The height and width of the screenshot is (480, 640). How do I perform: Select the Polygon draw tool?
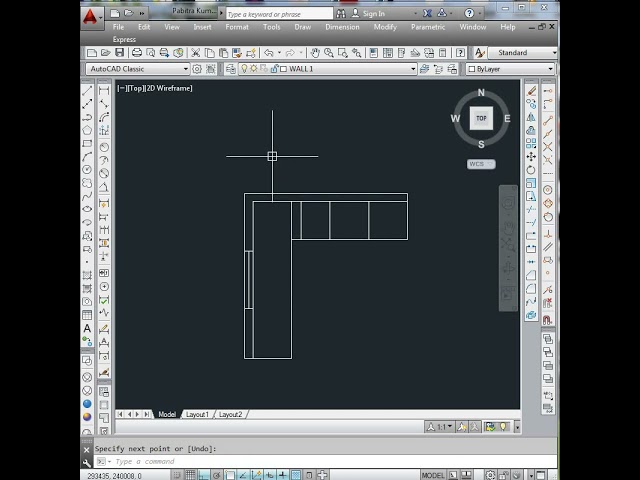[x=87, y=131]
